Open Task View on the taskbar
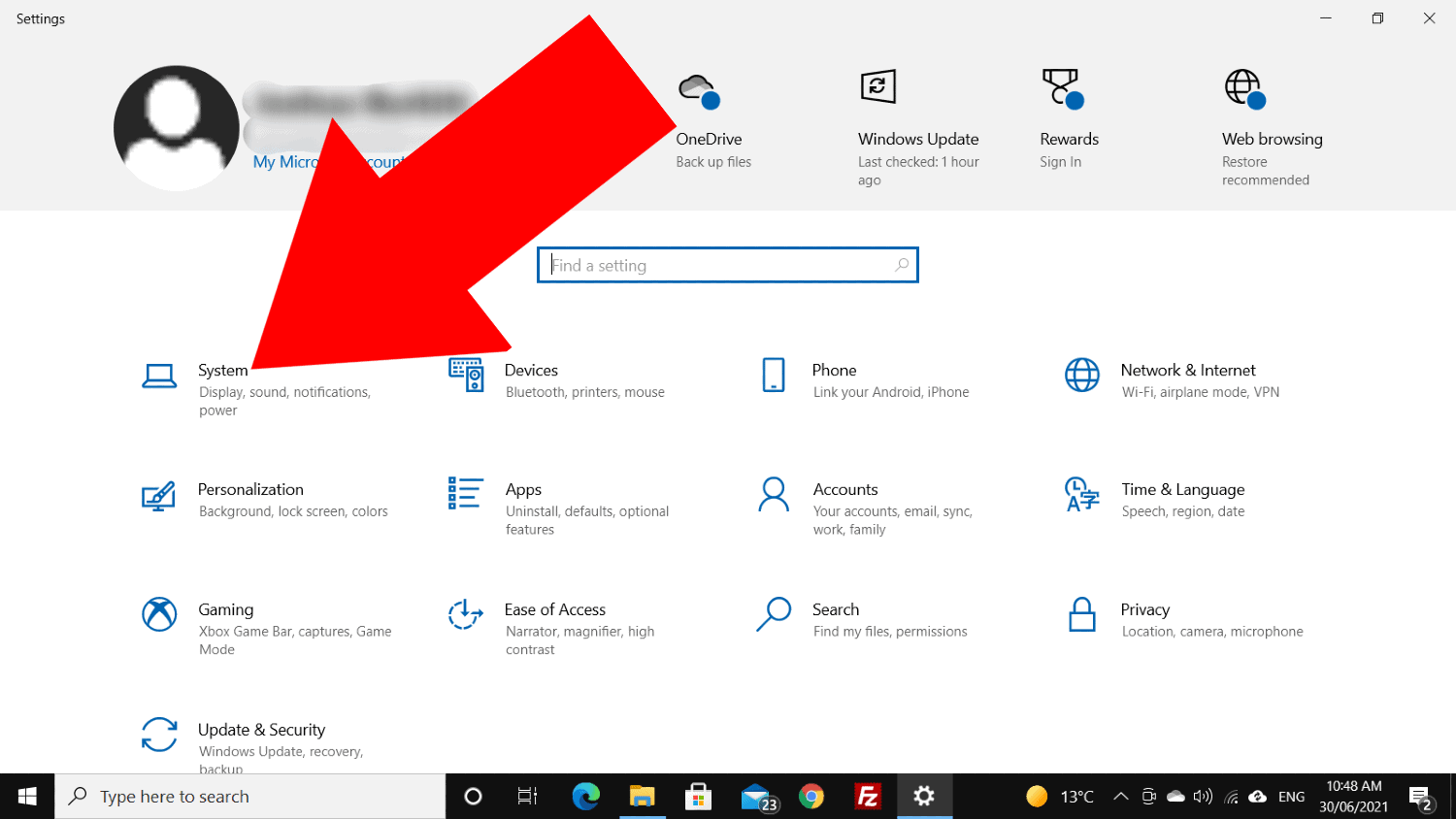 click(527, 797)
